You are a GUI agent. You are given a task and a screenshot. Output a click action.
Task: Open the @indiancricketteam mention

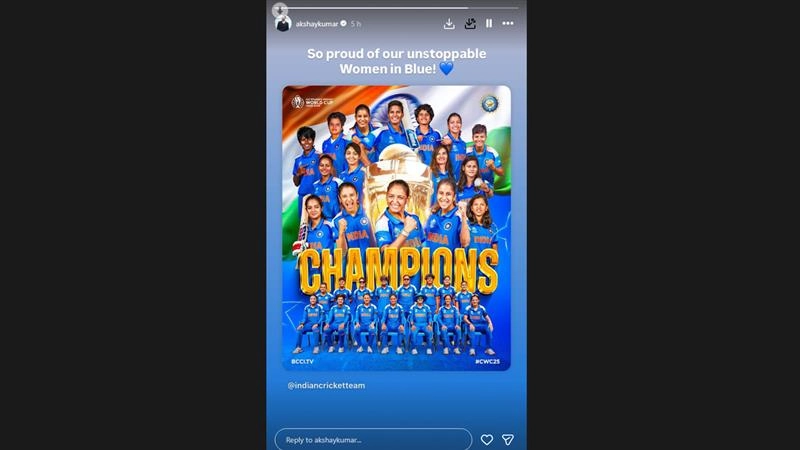tap(326, 385)
